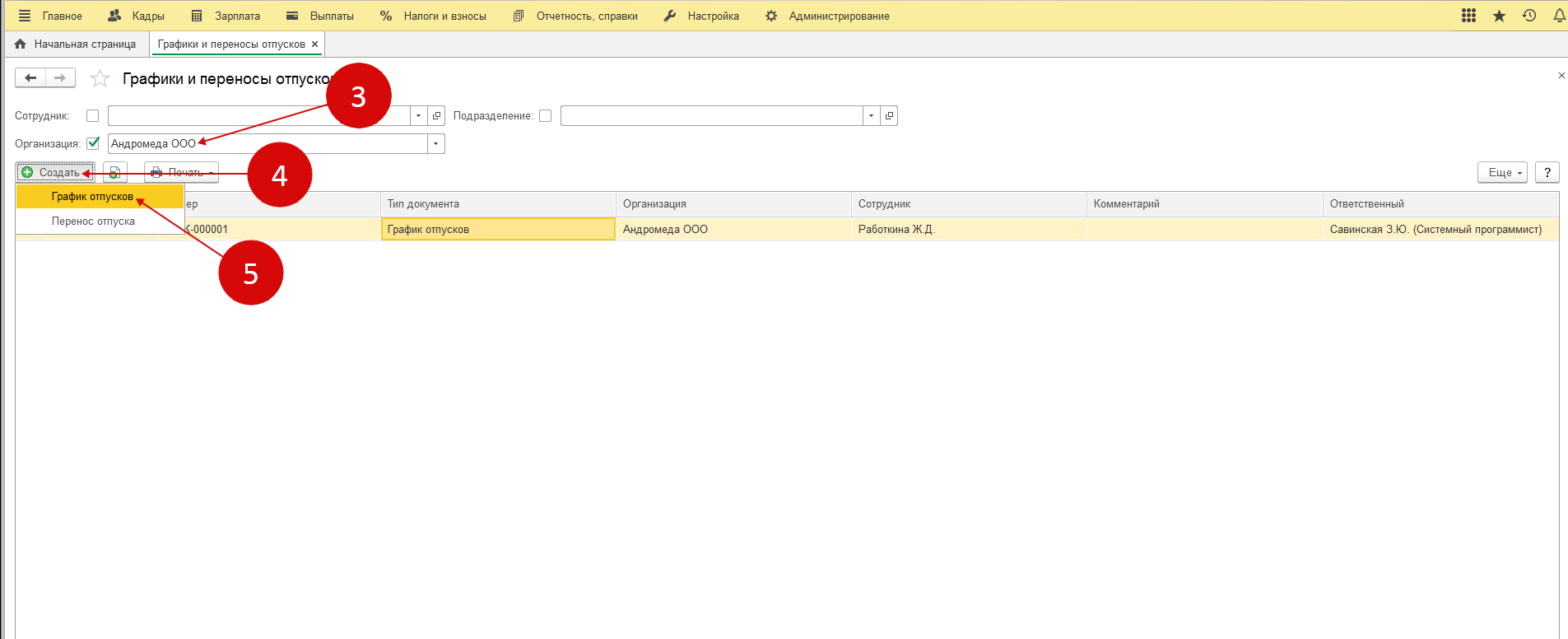The width and height of the screenshot is (1568, 639).
Task: Sort by Организация column header
Action: tap(733, 204)
